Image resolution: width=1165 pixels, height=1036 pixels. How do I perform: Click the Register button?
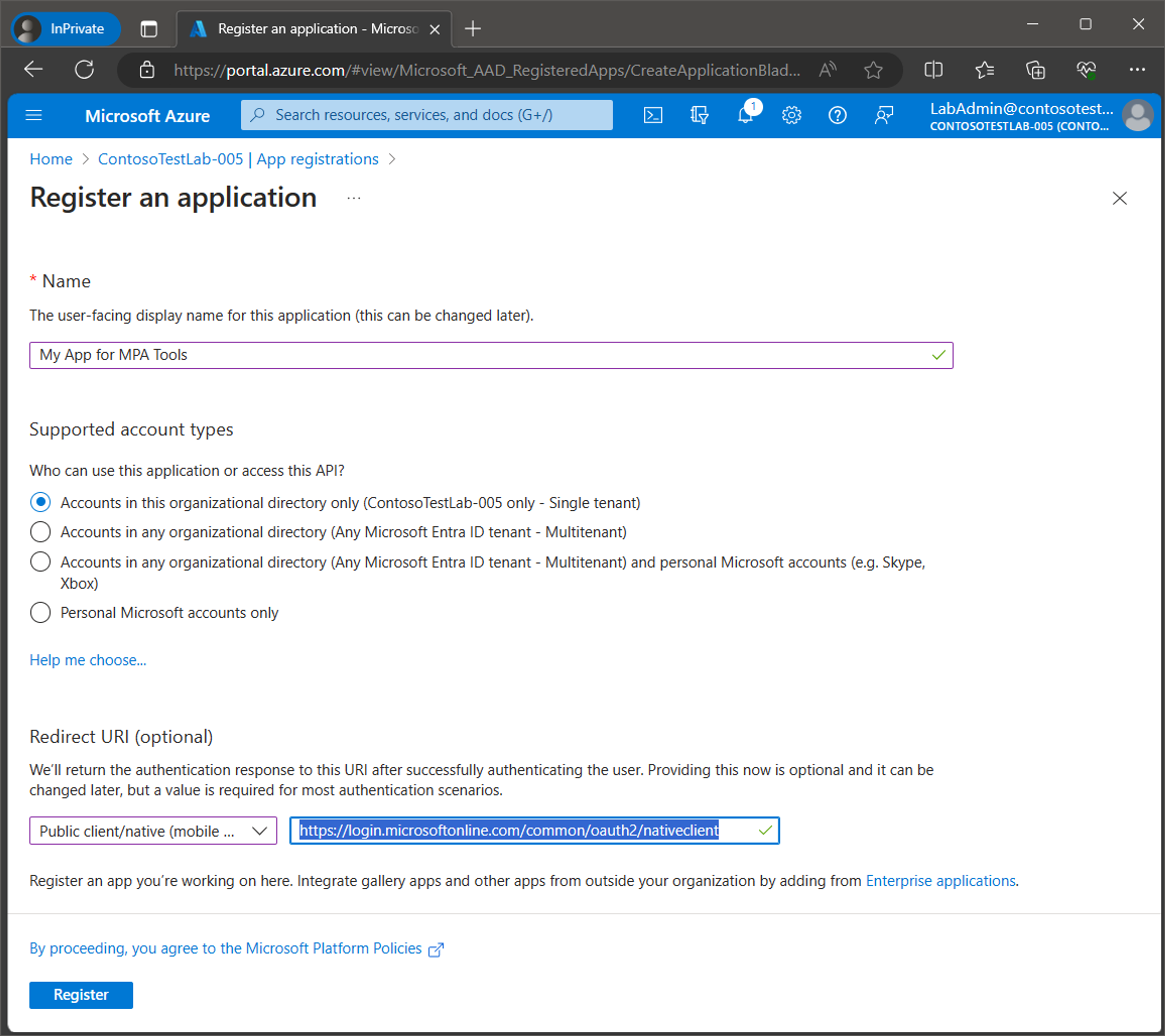pyautogui.click(x=81, y=994)
